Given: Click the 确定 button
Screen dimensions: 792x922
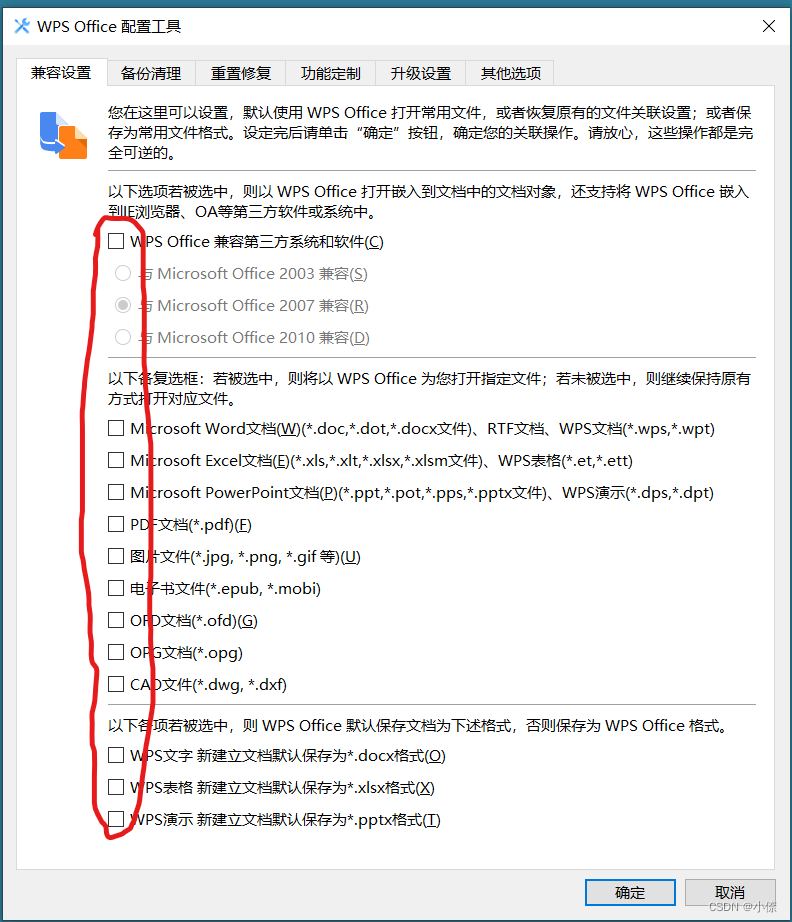Looking at the screenshot, I should tap(630, 893).
